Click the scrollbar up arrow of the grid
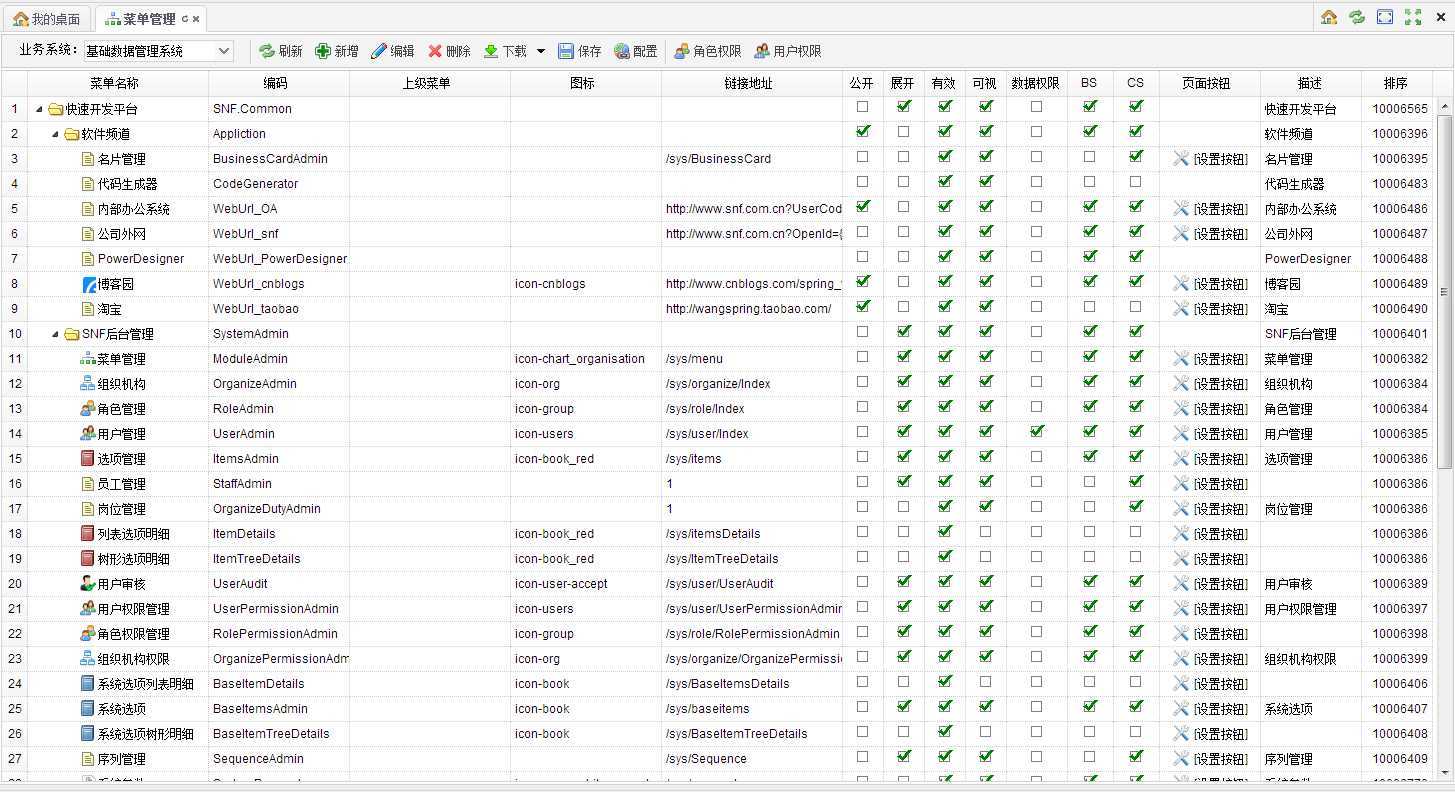Viewport: 1455px width, 792px height. click(1444, 104)
